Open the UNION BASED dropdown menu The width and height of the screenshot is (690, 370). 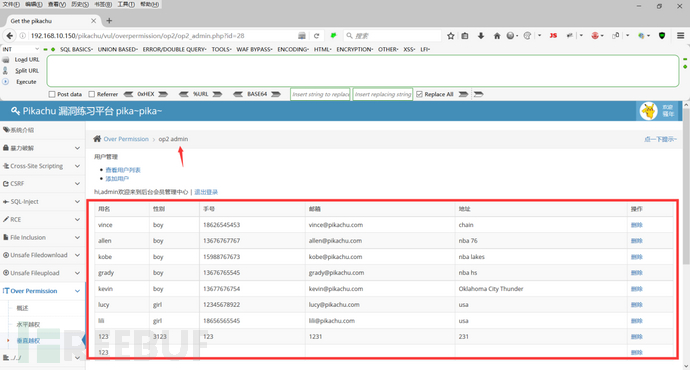click(117, 49)
